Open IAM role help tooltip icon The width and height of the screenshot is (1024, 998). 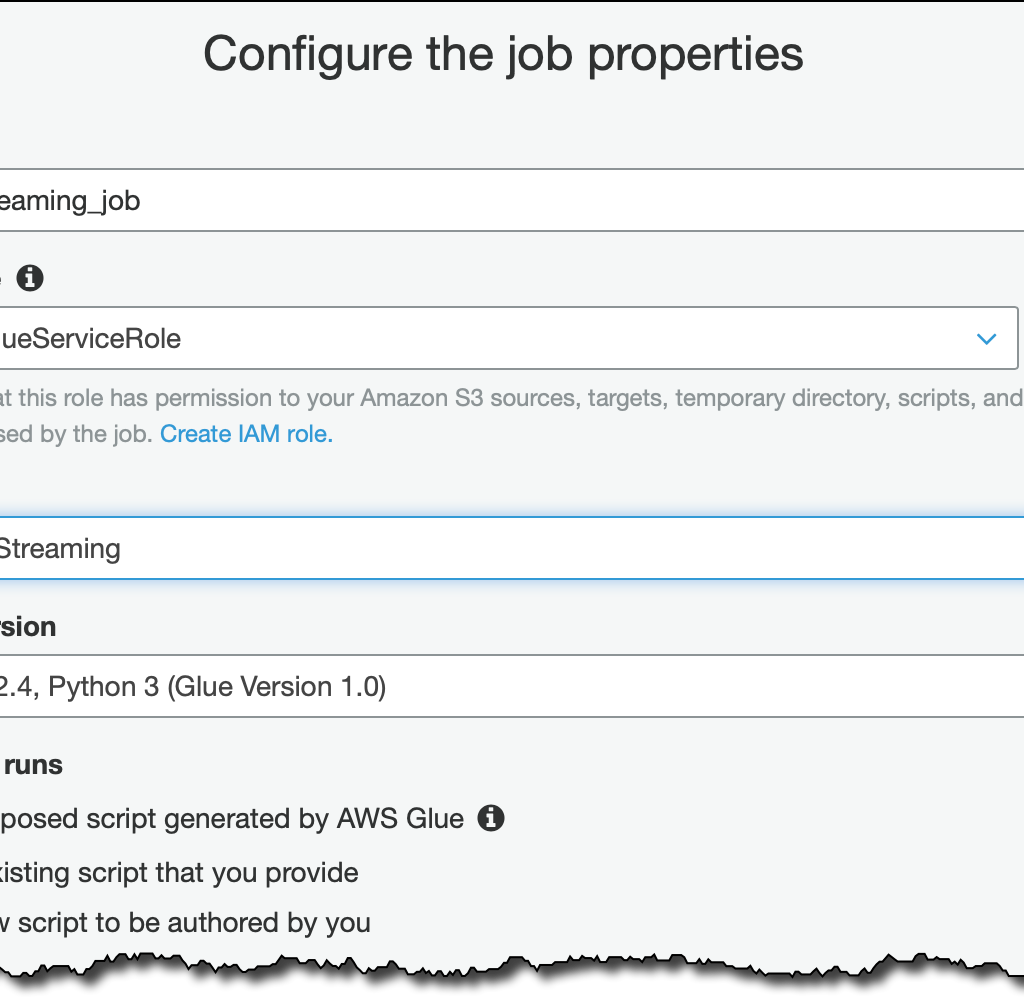coord(30,278)
